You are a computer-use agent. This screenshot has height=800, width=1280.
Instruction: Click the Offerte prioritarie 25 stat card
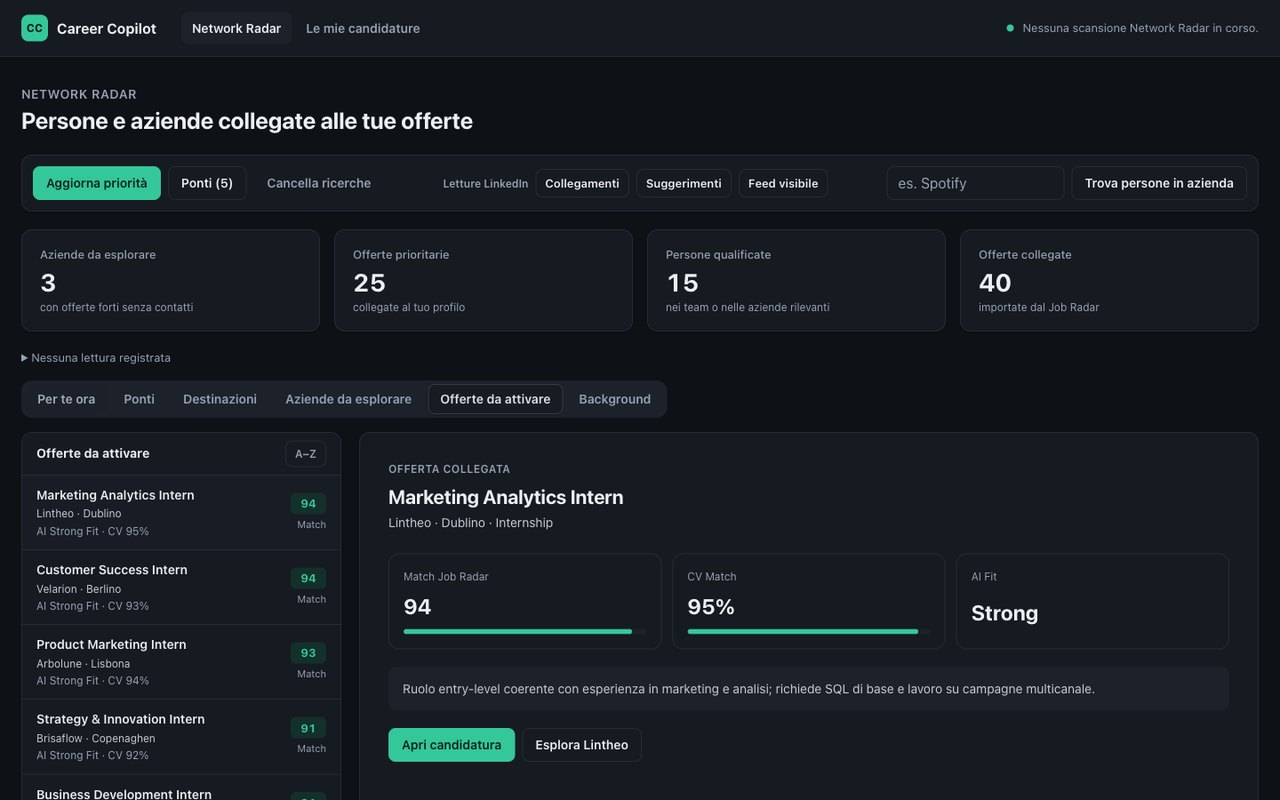483,280
